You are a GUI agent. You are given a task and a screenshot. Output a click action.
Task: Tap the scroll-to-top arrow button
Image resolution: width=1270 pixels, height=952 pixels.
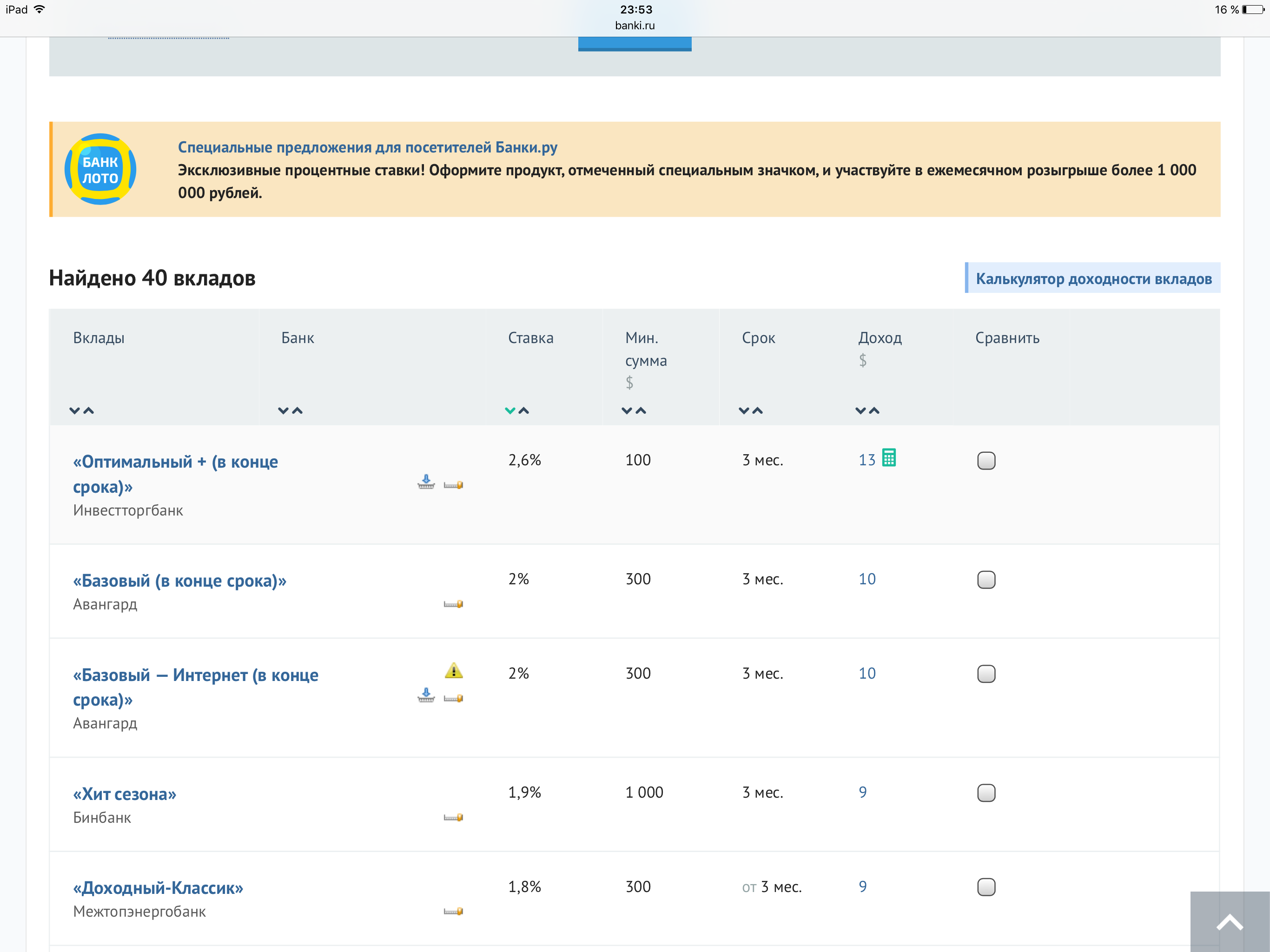(1230, 922)
